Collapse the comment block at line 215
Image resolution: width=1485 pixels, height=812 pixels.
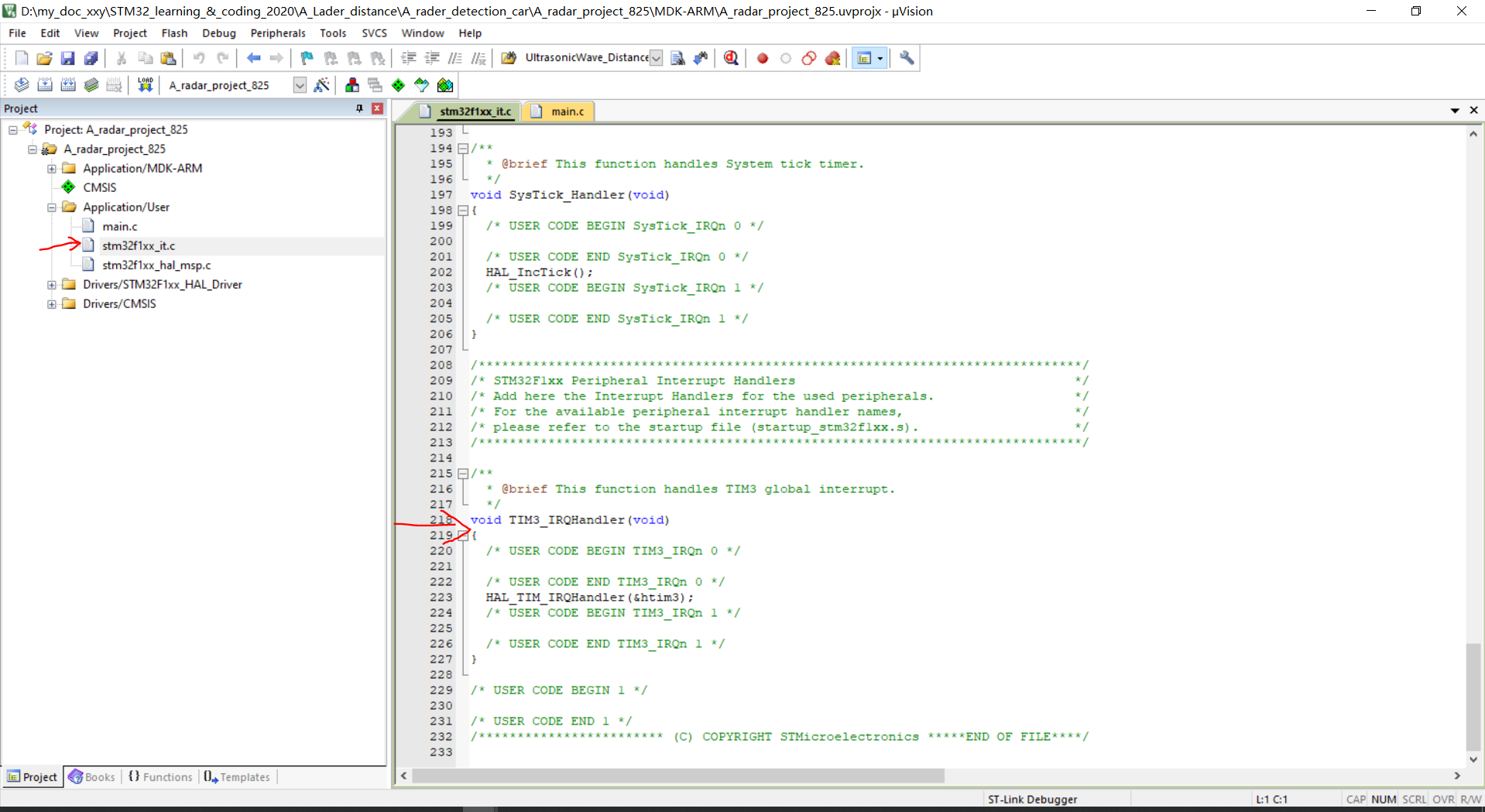click(x=463, y=474)
